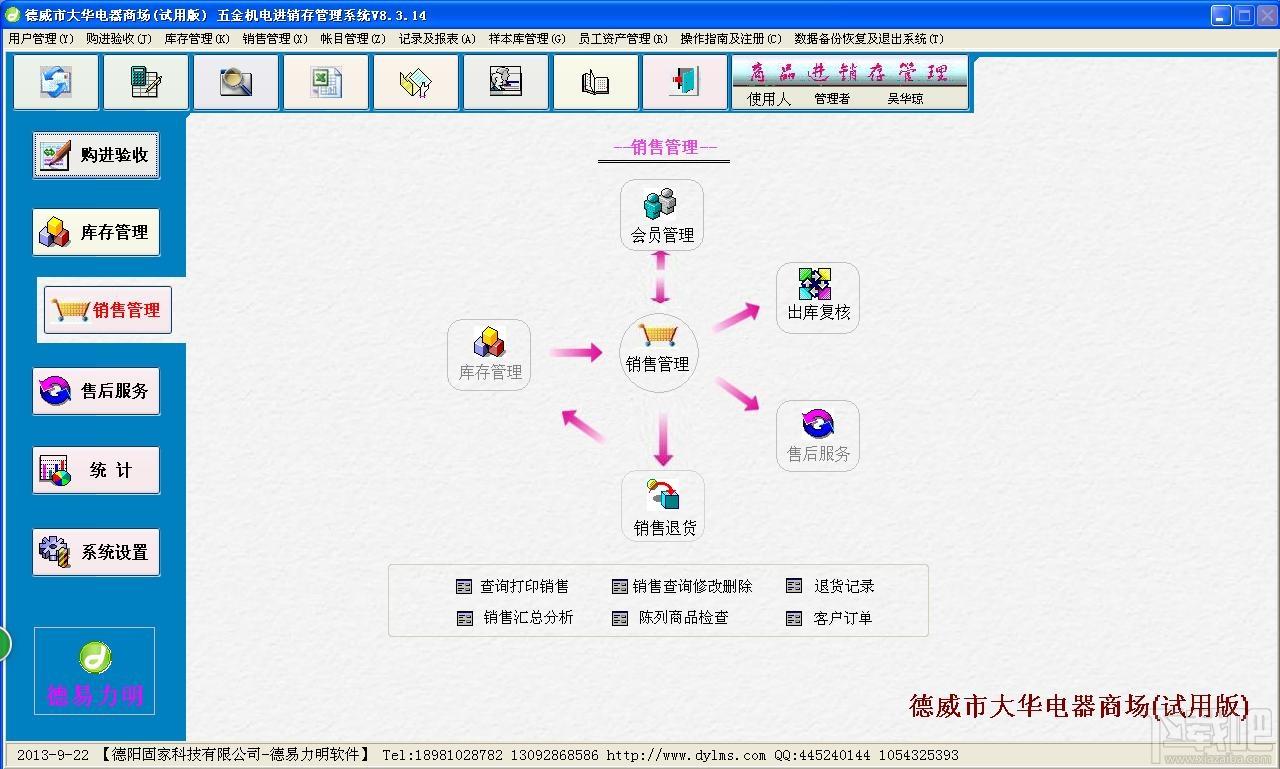Click the refresh icon in top toolbar

(56, 82)
